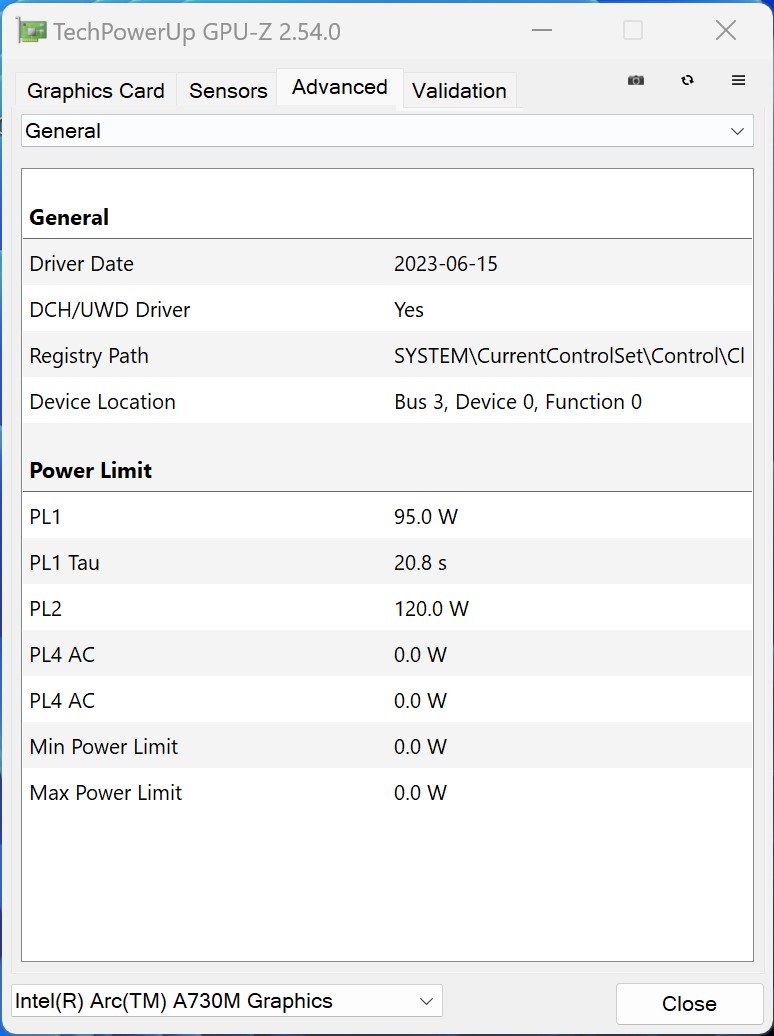Click the PL2 120.0 W value
This screenshot has width=774, height=1036.
(432, 609)
